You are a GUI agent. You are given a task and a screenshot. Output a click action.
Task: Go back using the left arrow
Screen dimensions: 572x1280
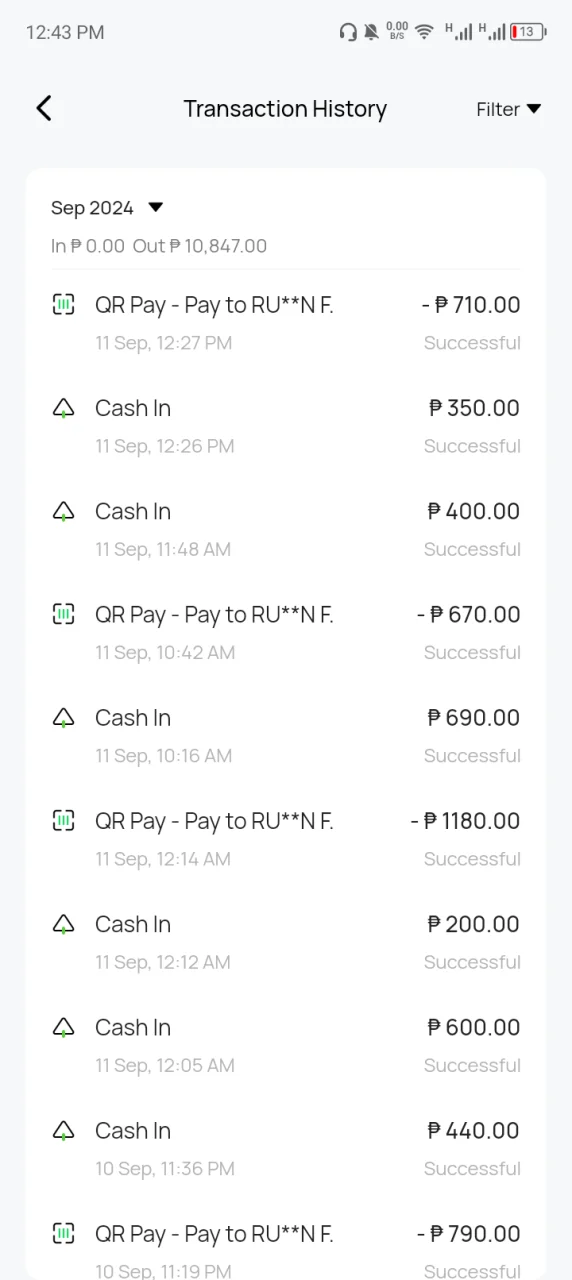click(43, 109)
